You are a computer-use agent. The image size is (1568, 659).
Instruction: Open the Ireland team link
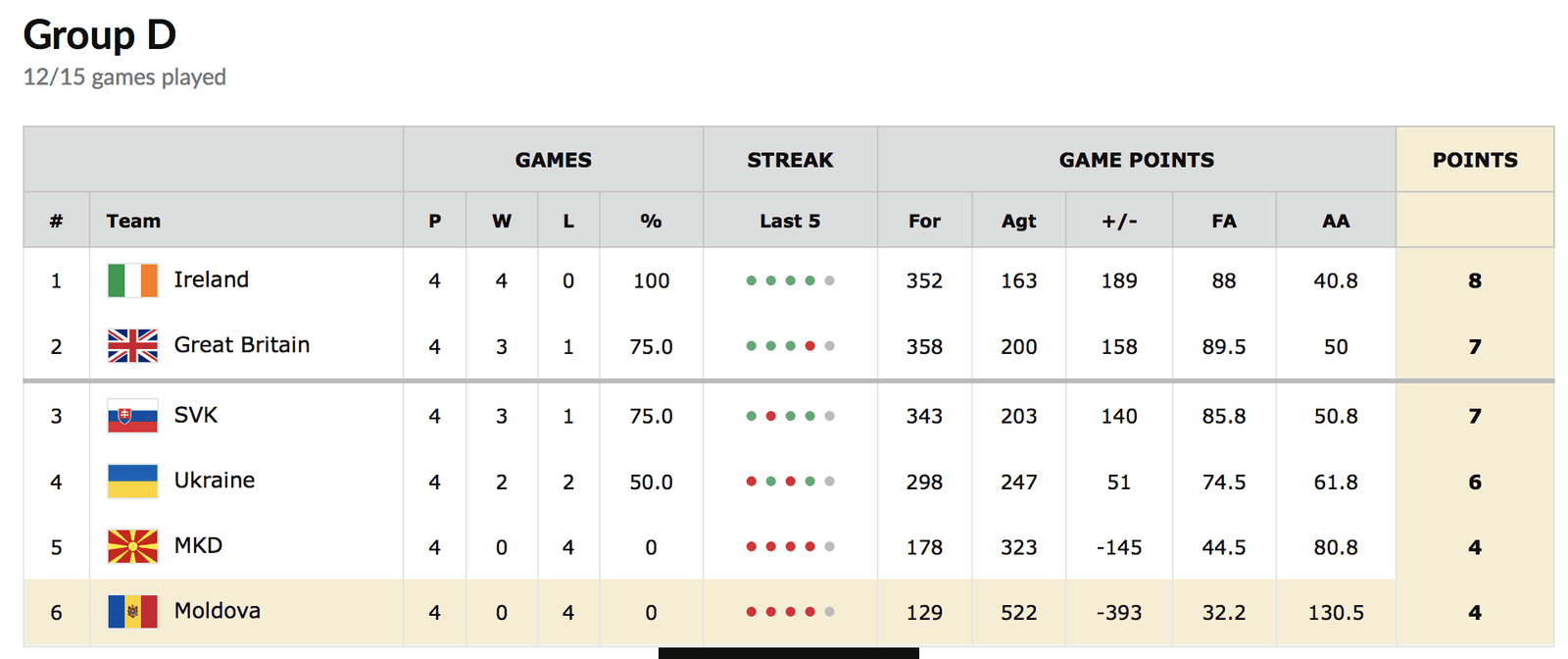(x=211, y=280)
